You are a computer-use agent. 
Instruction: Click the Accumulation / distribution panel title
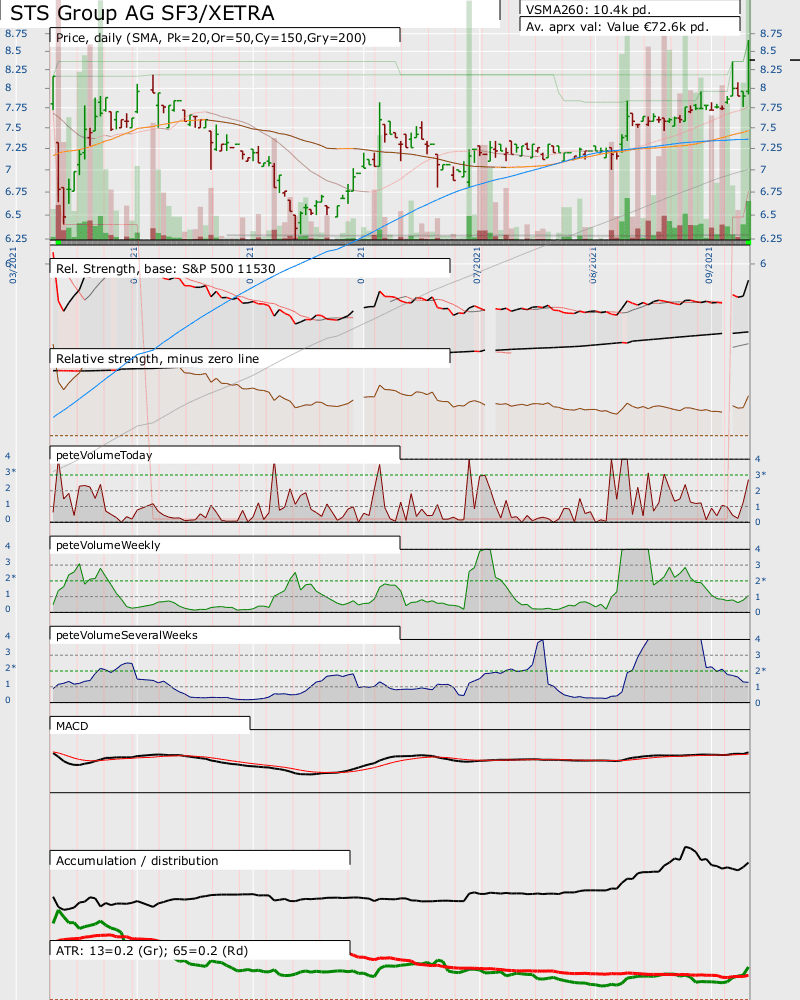(x=137, y=861)
